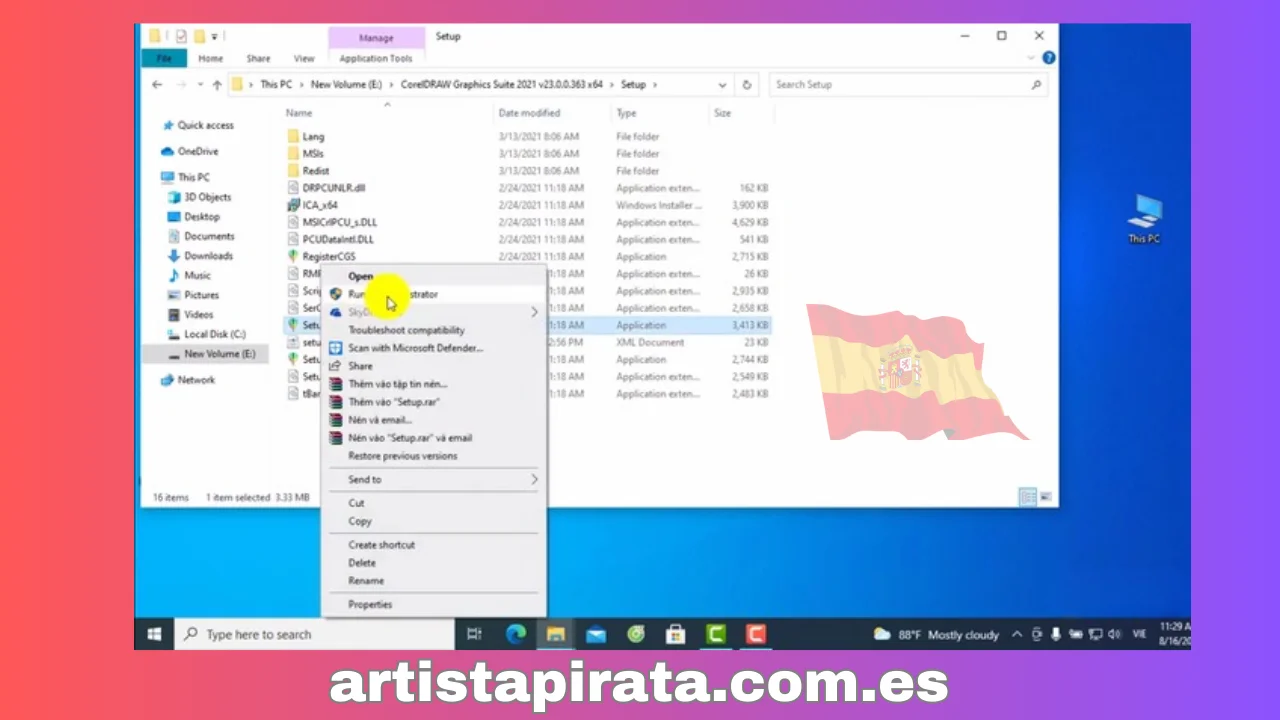Open Microsoft Store from the taskbar
Viewport: 1280px width, 720px height.
point(676,634)
